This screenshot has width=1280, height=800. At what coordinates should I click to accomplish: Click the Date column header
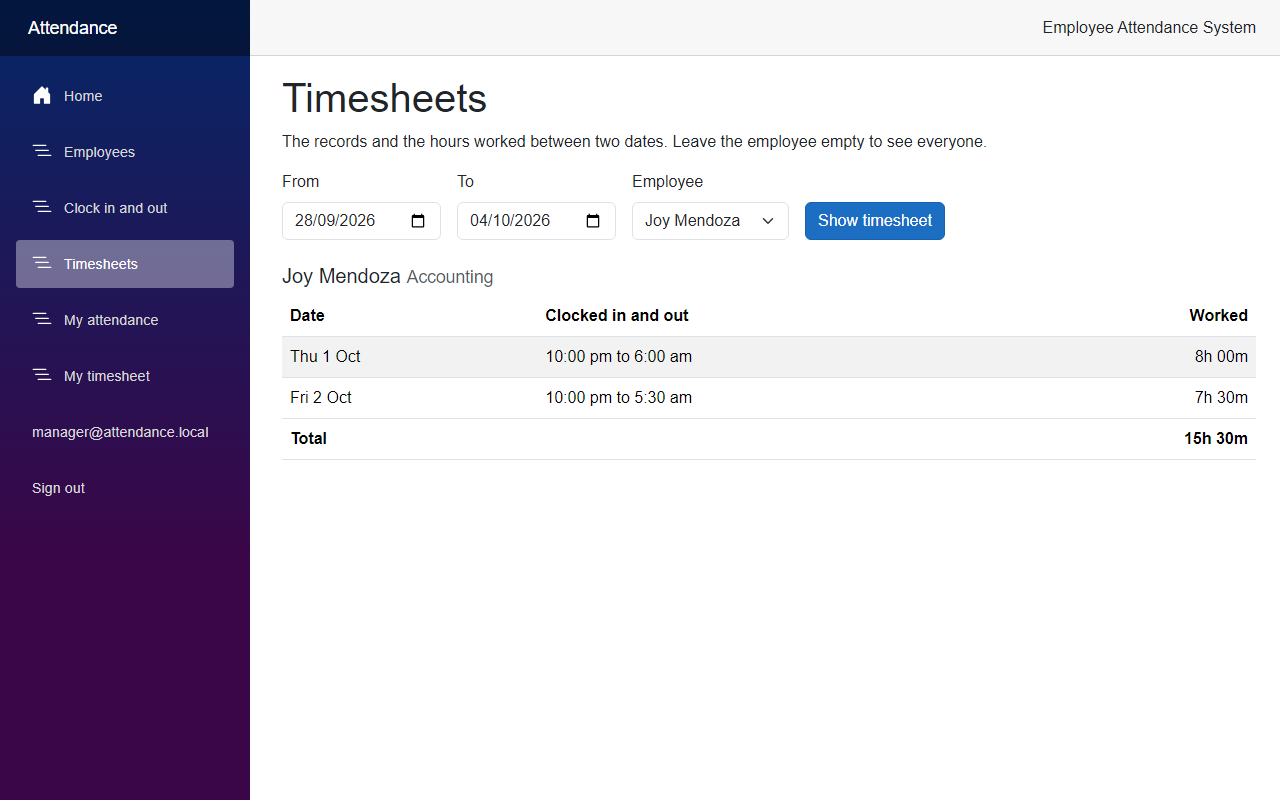307,316
